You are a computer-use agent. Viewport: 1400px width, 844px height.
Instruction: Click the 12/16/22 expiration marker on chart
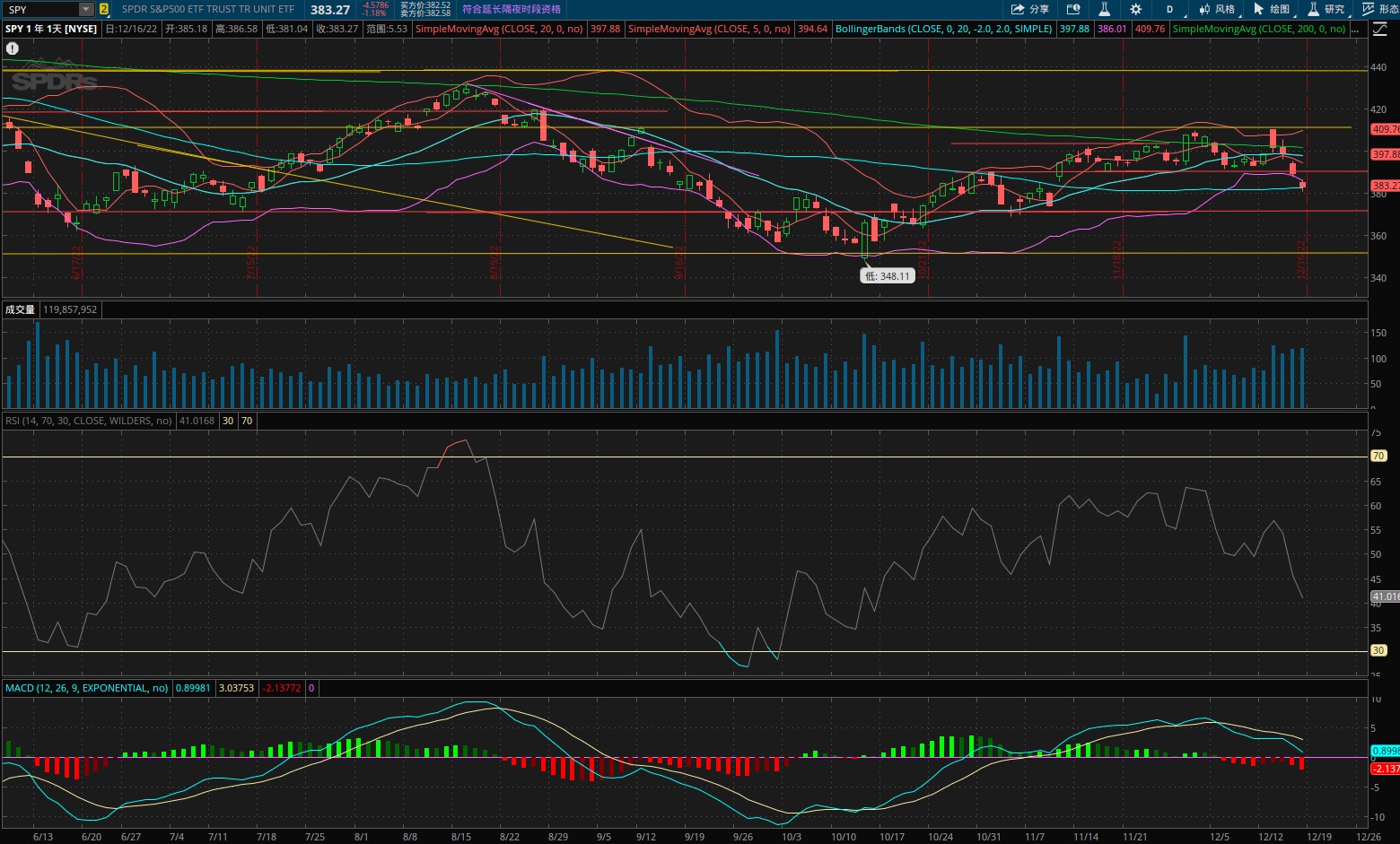point(1301,258)
